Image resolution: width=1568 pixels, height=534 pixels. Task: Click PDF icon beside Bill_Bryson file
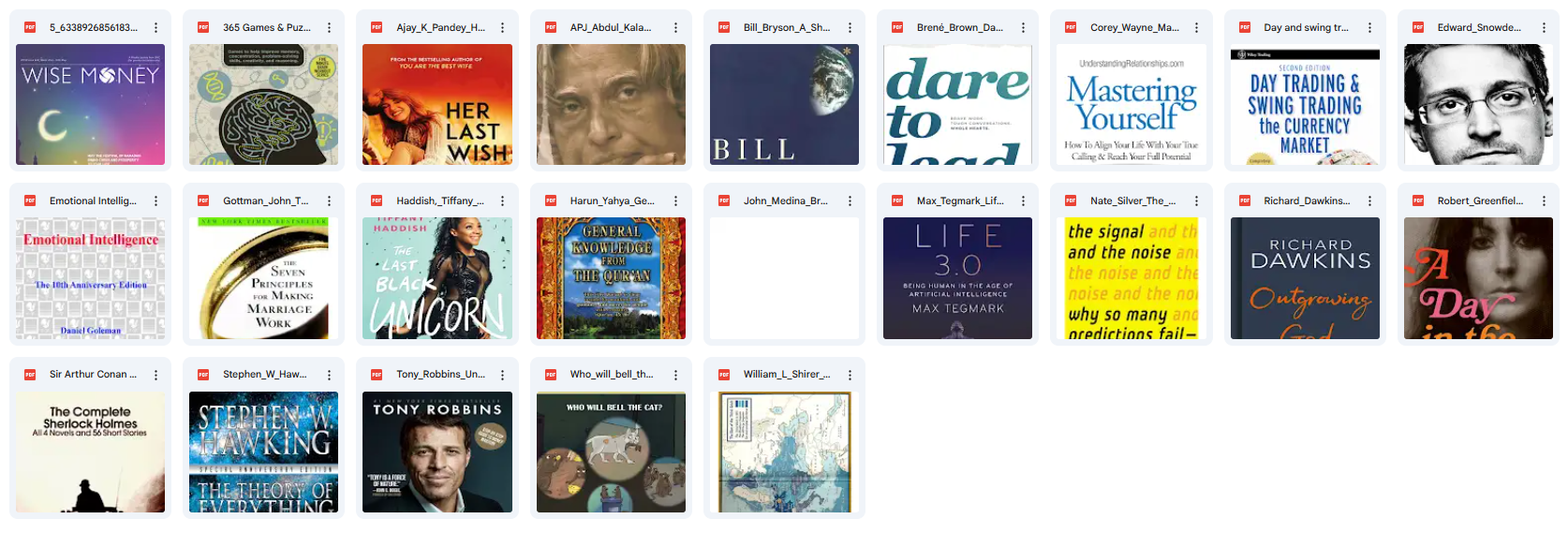tap(724, 28)
